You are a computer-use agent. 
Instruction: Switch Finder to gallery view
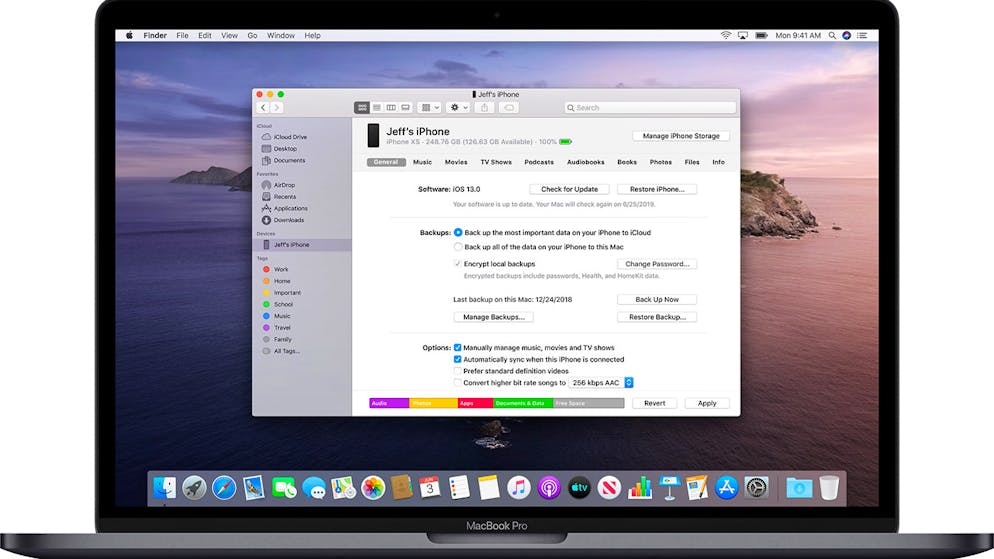[x=406, y=108]
